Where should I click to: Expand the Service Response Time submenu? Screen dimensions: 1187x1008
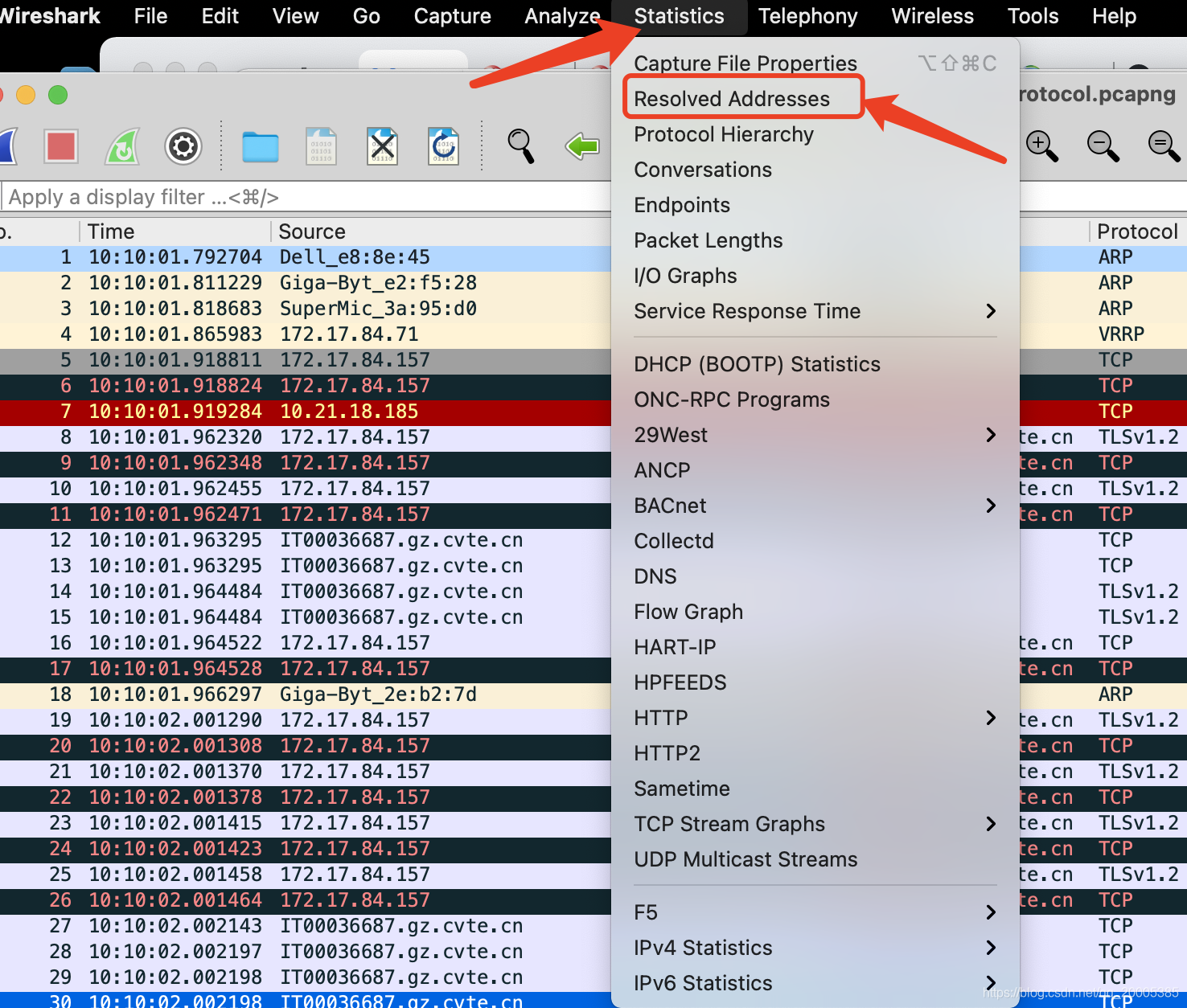pyautogui.click(x=815, y=311)
